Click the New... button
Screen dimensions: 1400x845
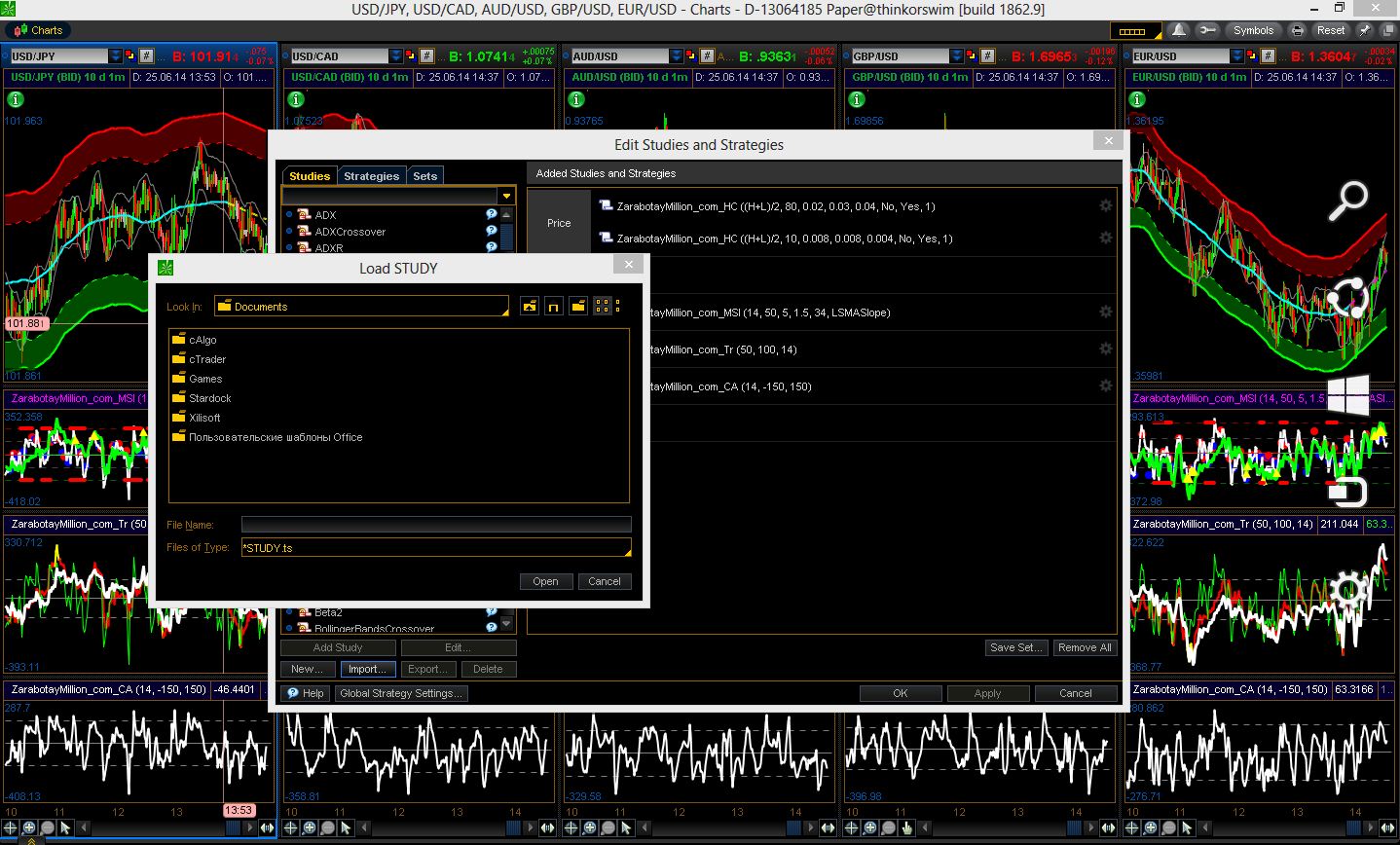[x=308, y=670]
